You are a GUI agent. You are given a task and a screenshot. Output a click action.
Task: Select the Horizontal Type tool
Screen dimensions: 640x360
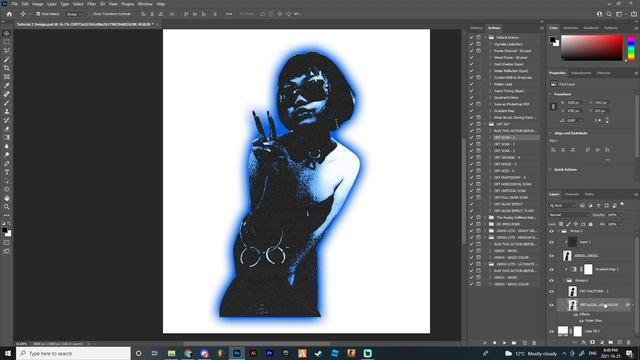click(x=7, y=172)
